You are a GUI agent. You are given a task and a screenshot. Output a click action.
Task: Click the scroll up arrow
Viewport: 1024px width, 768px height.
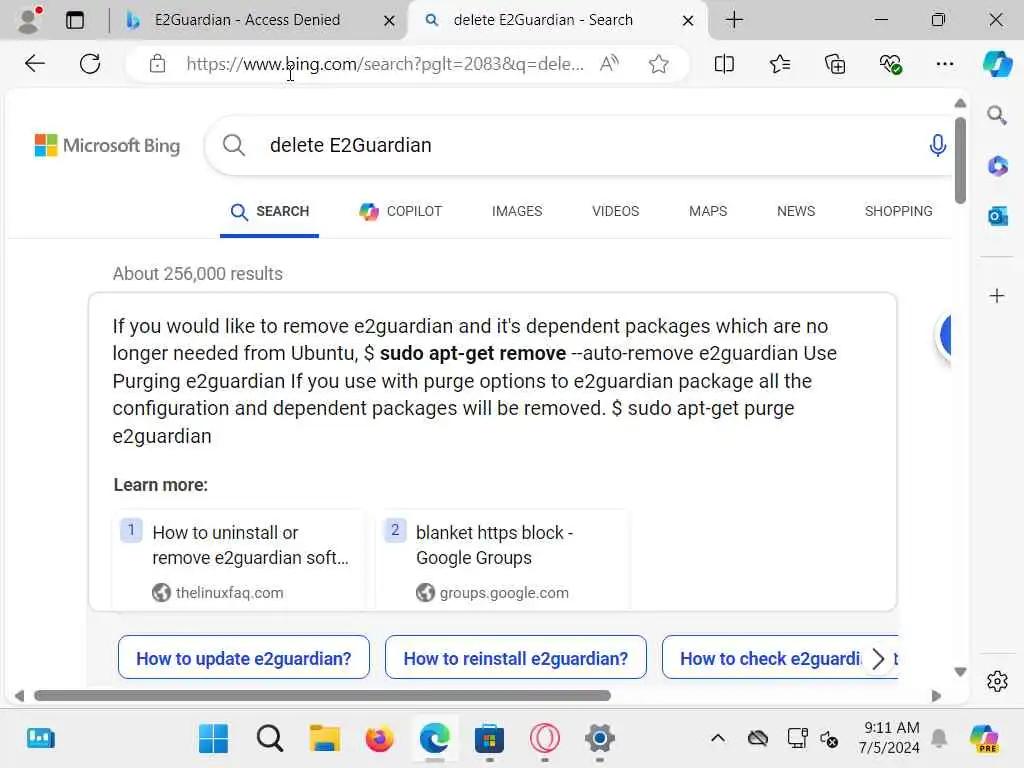[x=960, y=103]
